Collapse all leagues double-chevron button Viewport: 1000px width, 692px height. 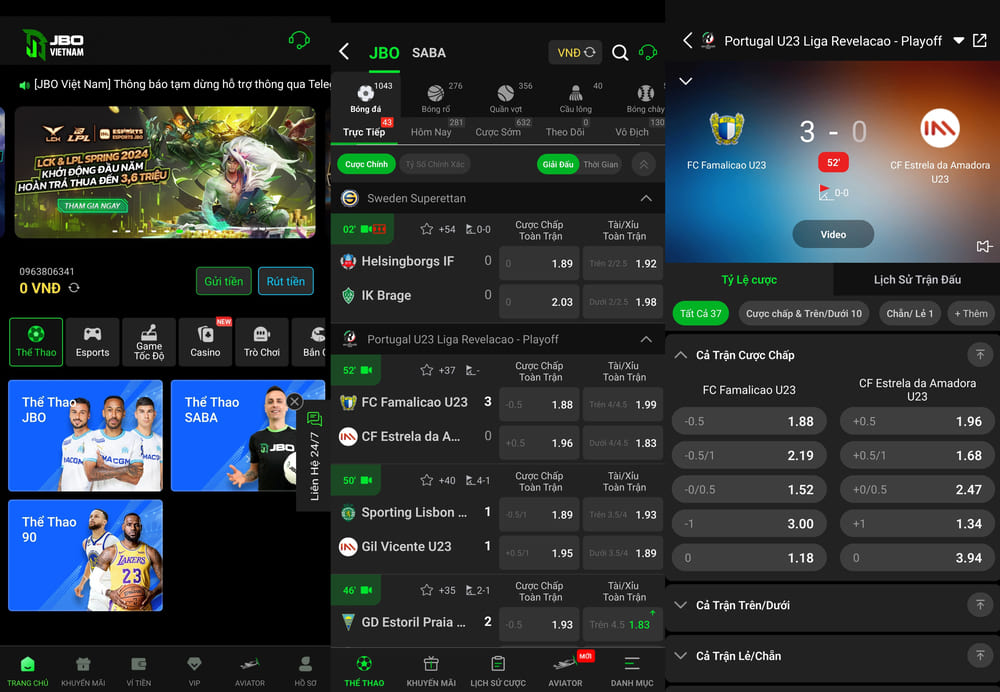(x=644, y=165)
